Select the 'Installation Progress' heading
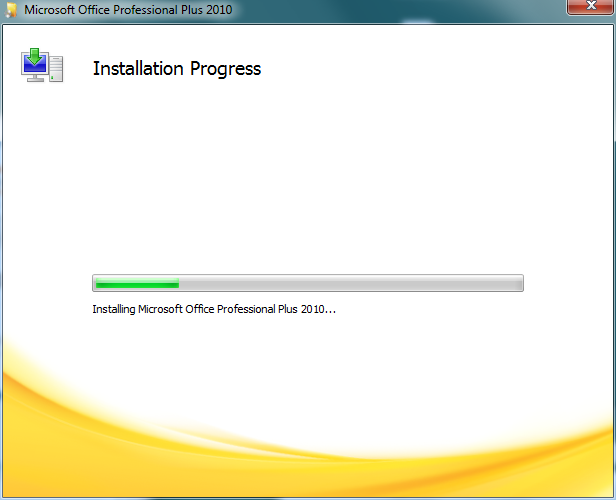The image size is (616, 500). pyautogui.click(x=177, y=69)
